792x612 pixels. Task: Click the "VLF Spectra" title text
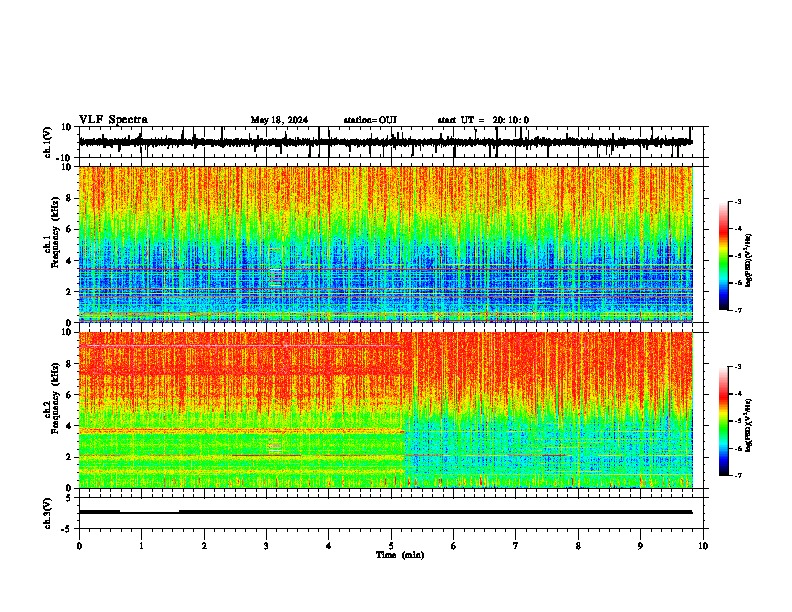coord(113,120)
